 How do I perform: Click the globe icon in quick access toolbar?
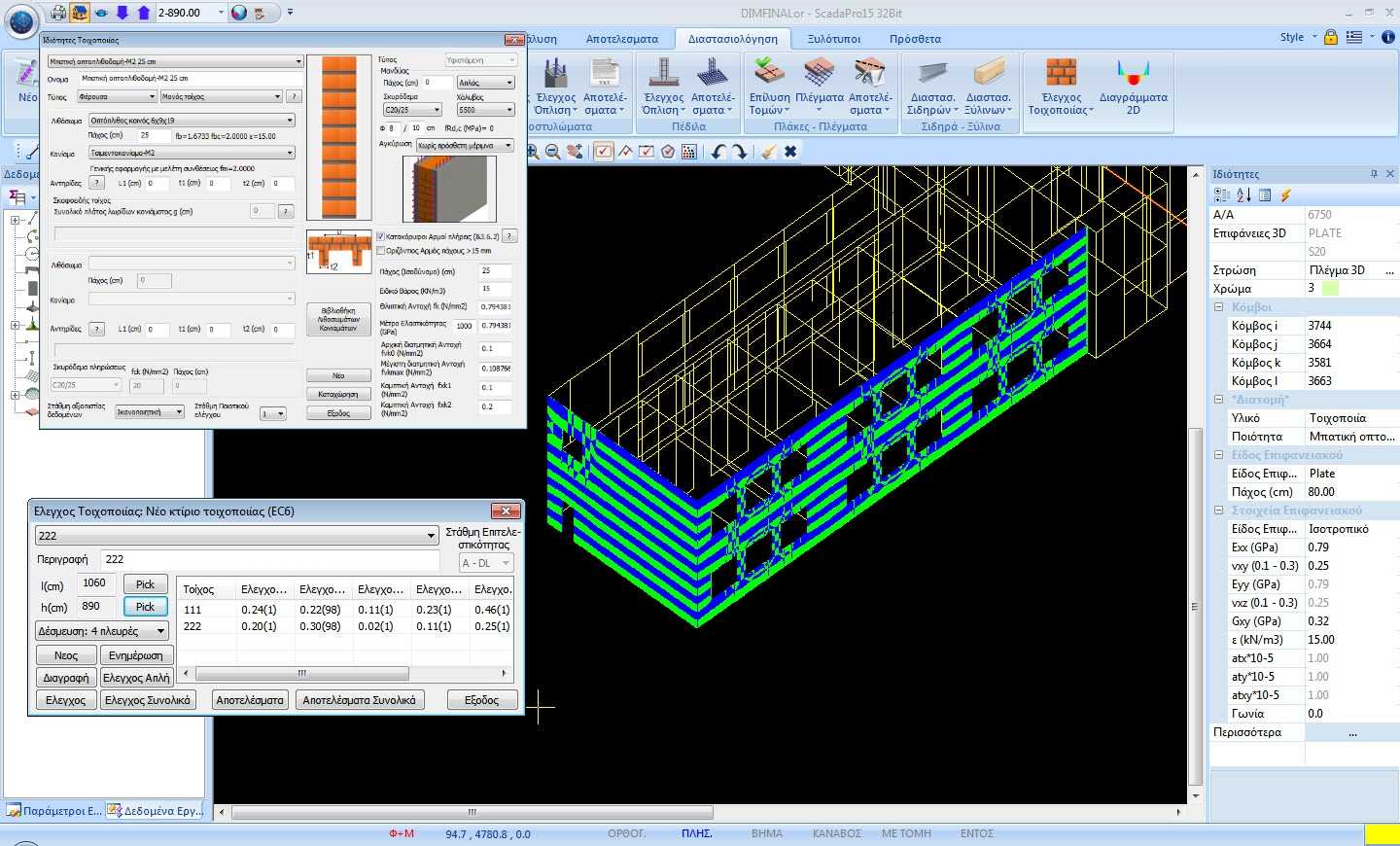[239, 13]
